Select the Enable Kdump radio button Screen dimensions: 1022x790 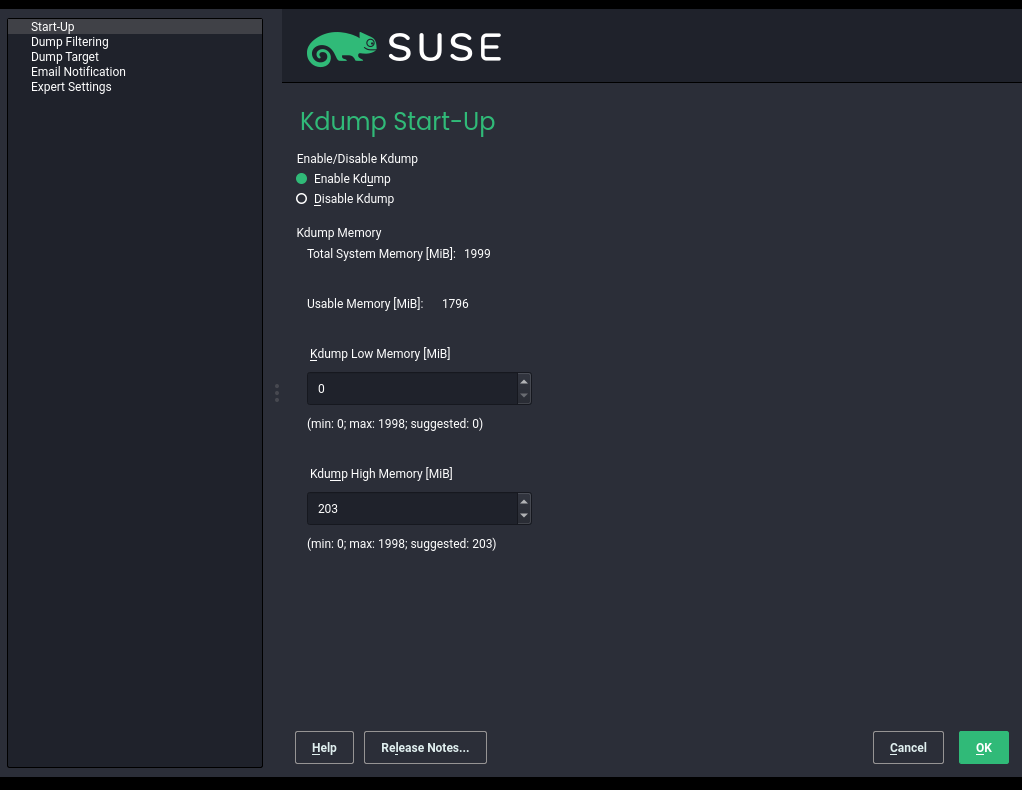click(x=302, y=179)
